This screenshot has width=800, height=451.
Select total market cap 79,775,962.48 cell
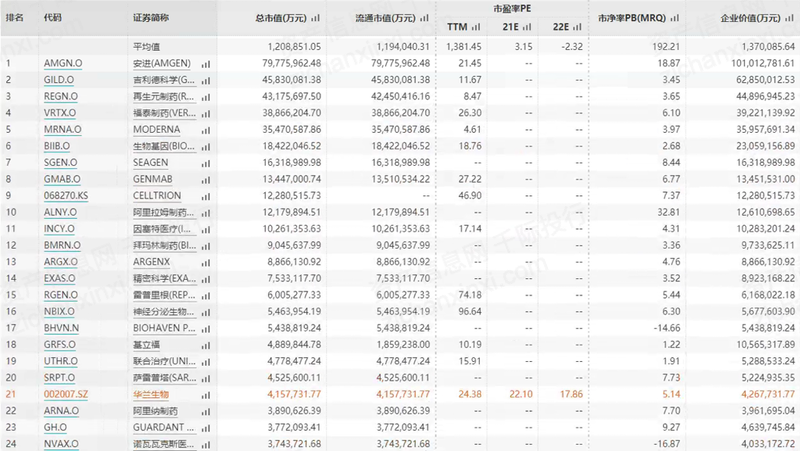[x=292, y=63]
